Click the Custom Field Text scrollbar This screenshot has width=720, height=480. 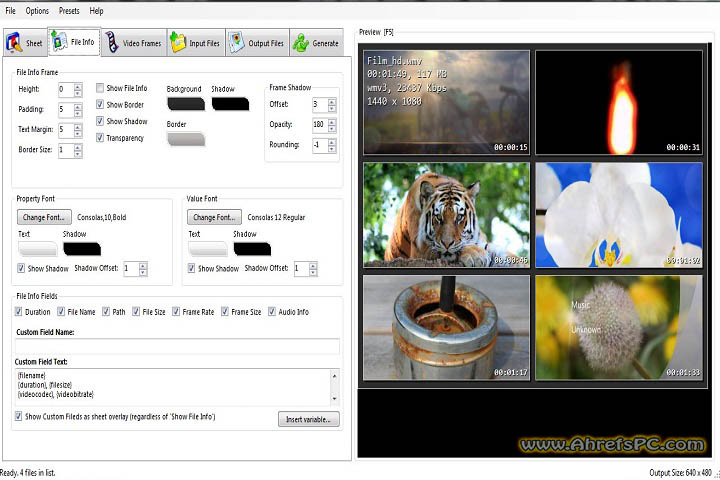pos(335,387)
